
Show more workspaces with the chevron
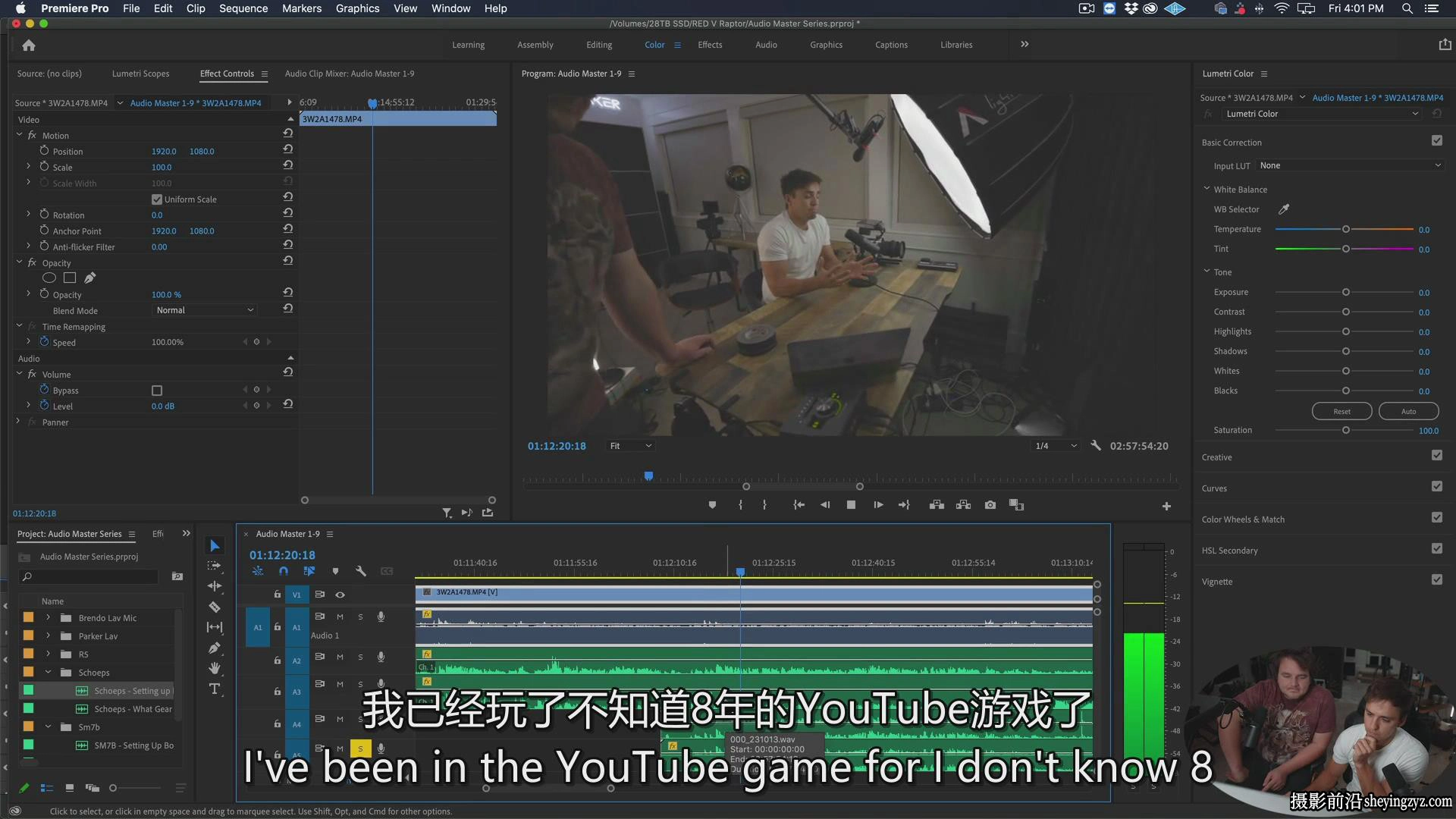[x=1025, y=44]
